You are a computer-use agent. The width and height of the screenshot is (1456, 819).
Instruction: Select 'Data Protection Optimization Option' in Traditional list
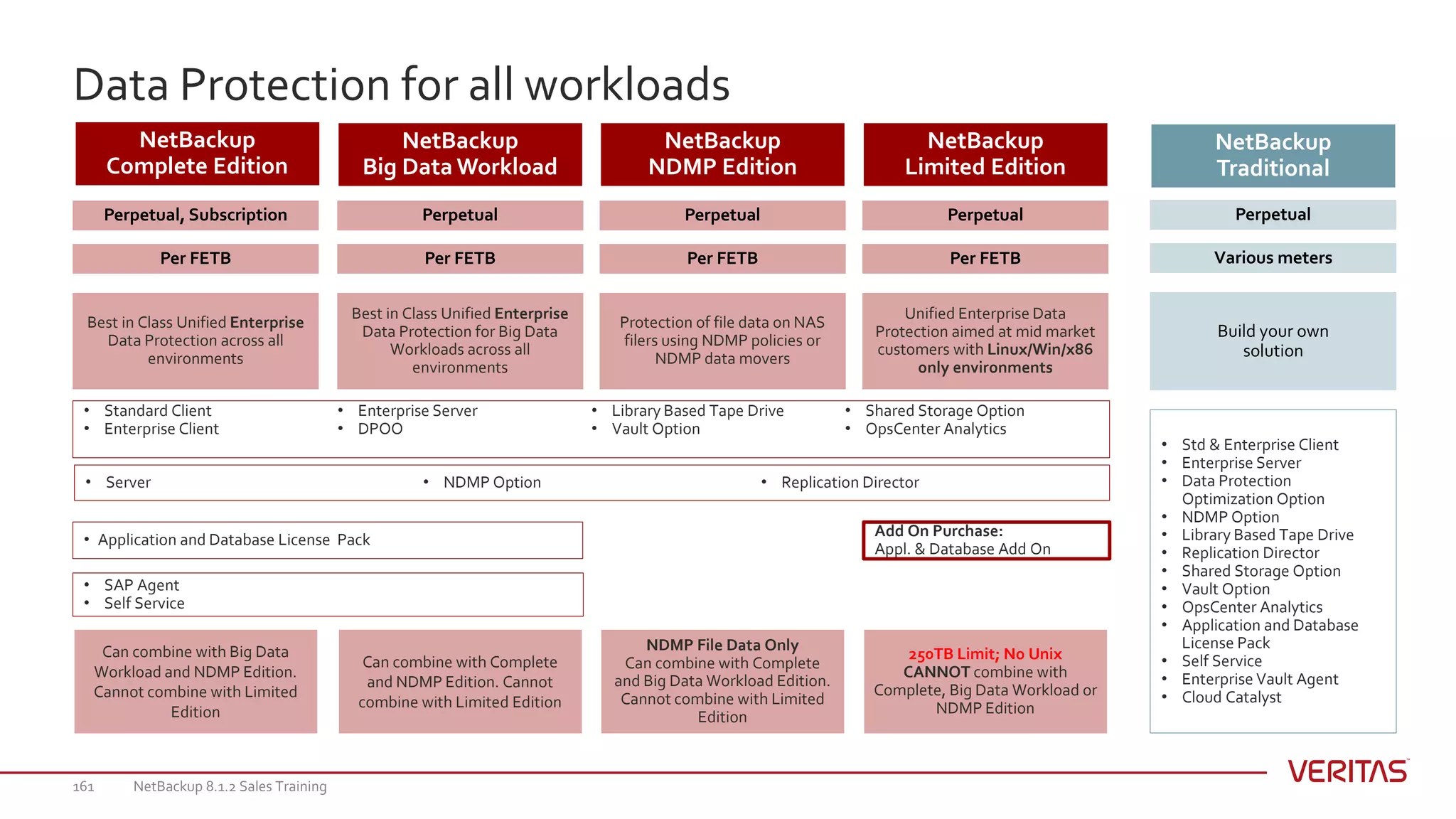point(1253,490)
